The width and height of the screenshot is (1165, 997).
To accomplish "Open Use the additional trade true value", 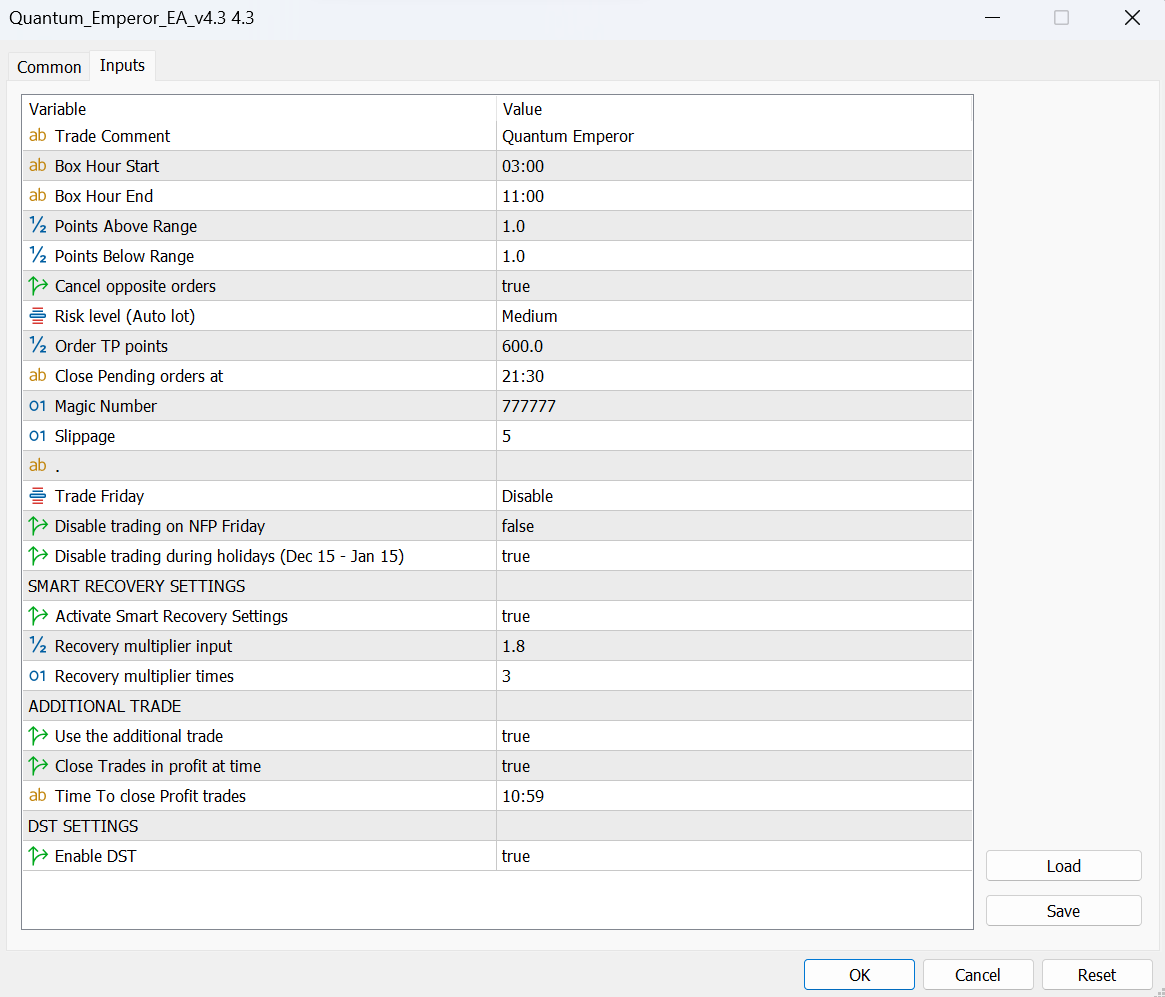I will point(734,736).
